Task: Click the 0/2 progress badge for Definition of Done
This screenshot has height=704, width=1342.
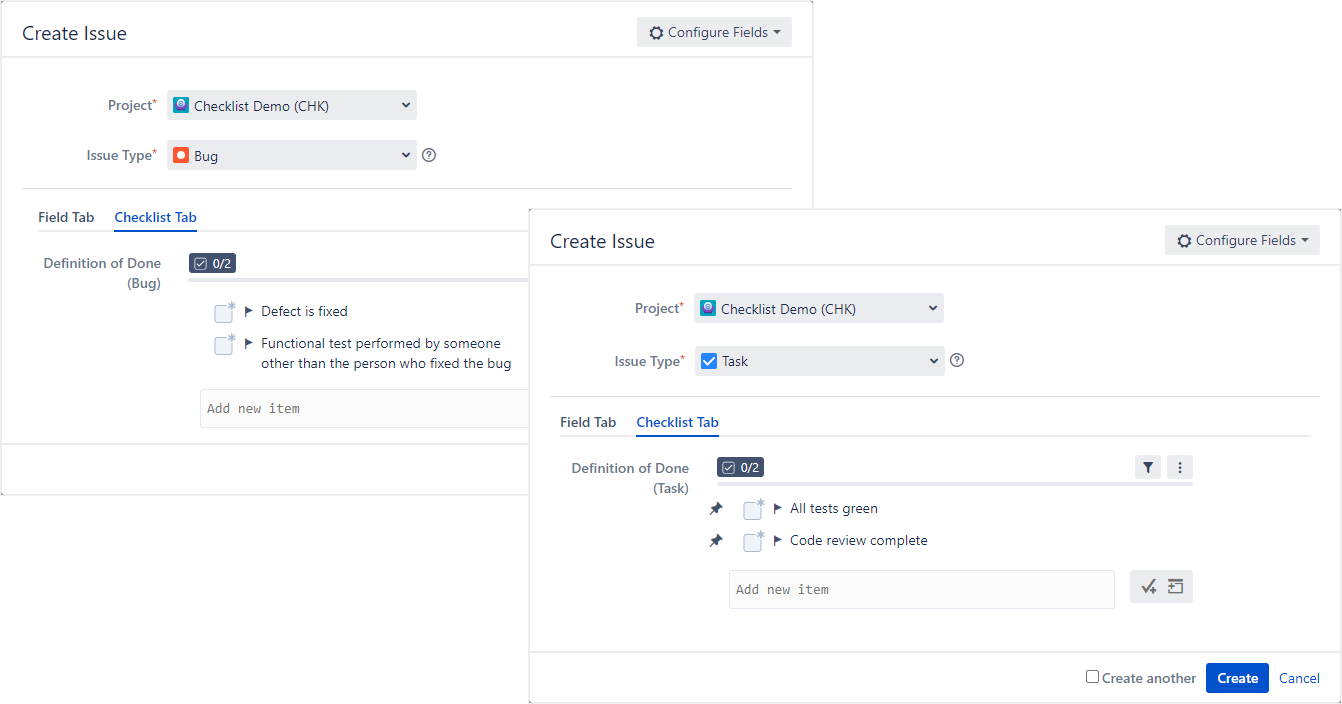Action: [x=740, y=467]
